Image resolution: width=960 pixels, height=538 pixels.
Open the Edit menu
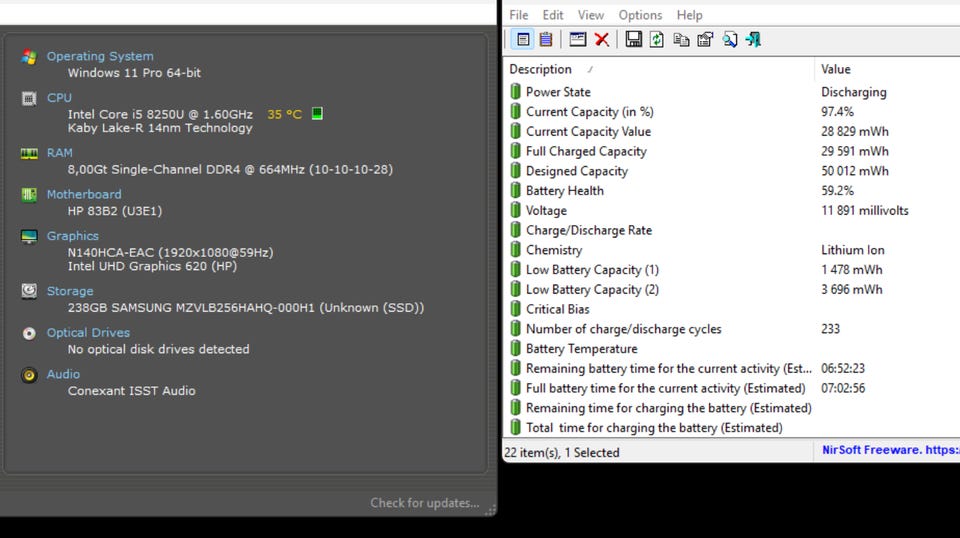pos(553,15)
